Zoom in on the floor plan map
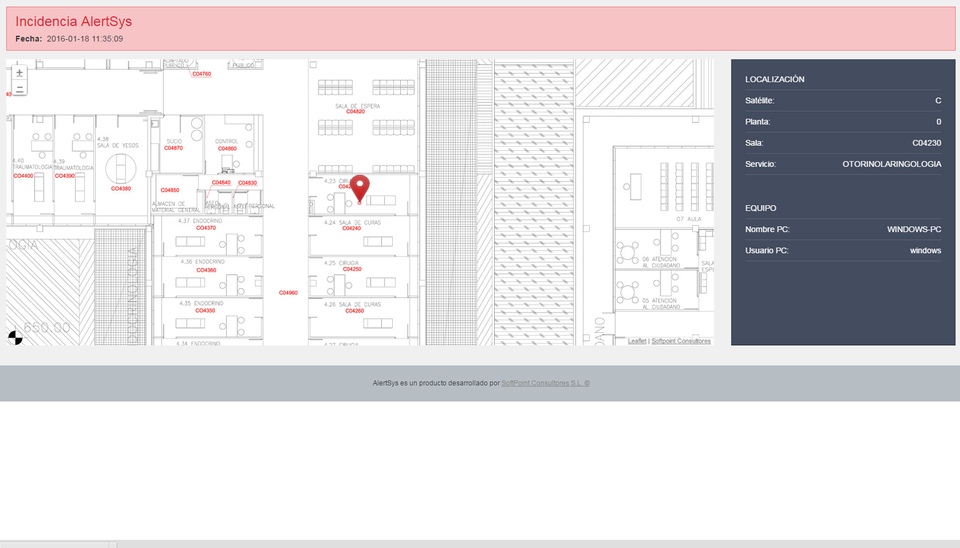Viewport: 960px width, 548px height. point(20,73)
